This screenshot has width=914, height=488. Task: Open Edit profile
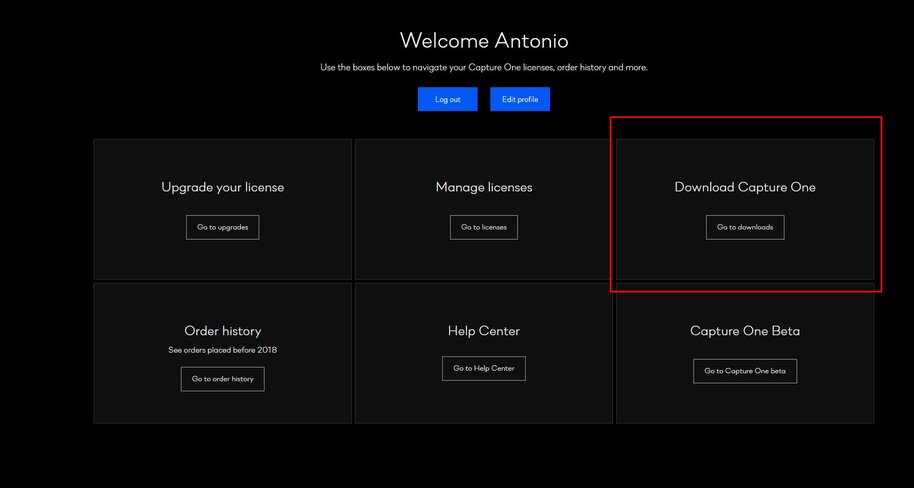click(x=520, y=99)
